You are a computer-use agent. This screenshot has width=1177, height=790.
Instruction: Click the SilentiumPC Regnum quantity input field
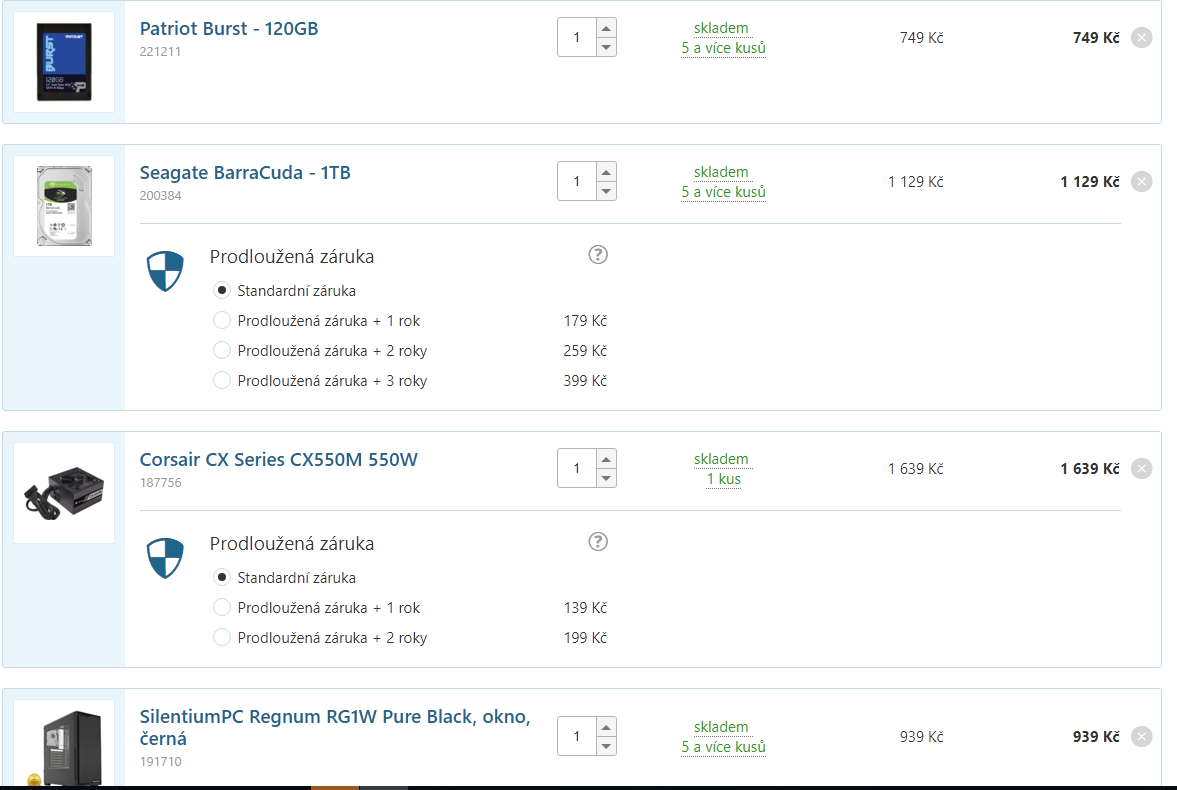577,737
